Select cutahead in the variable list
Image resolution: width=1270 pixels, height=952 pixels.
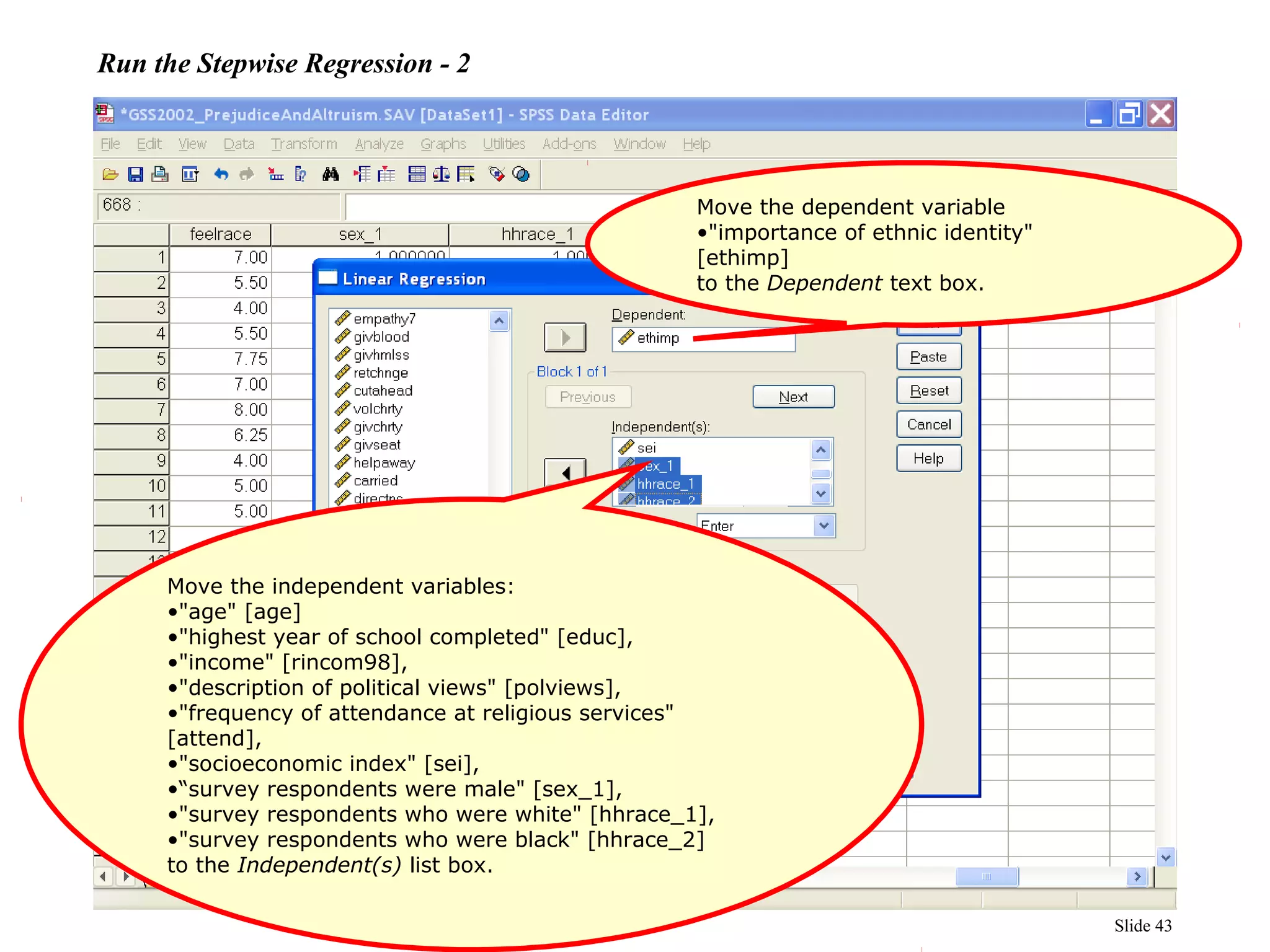[373, 390]
